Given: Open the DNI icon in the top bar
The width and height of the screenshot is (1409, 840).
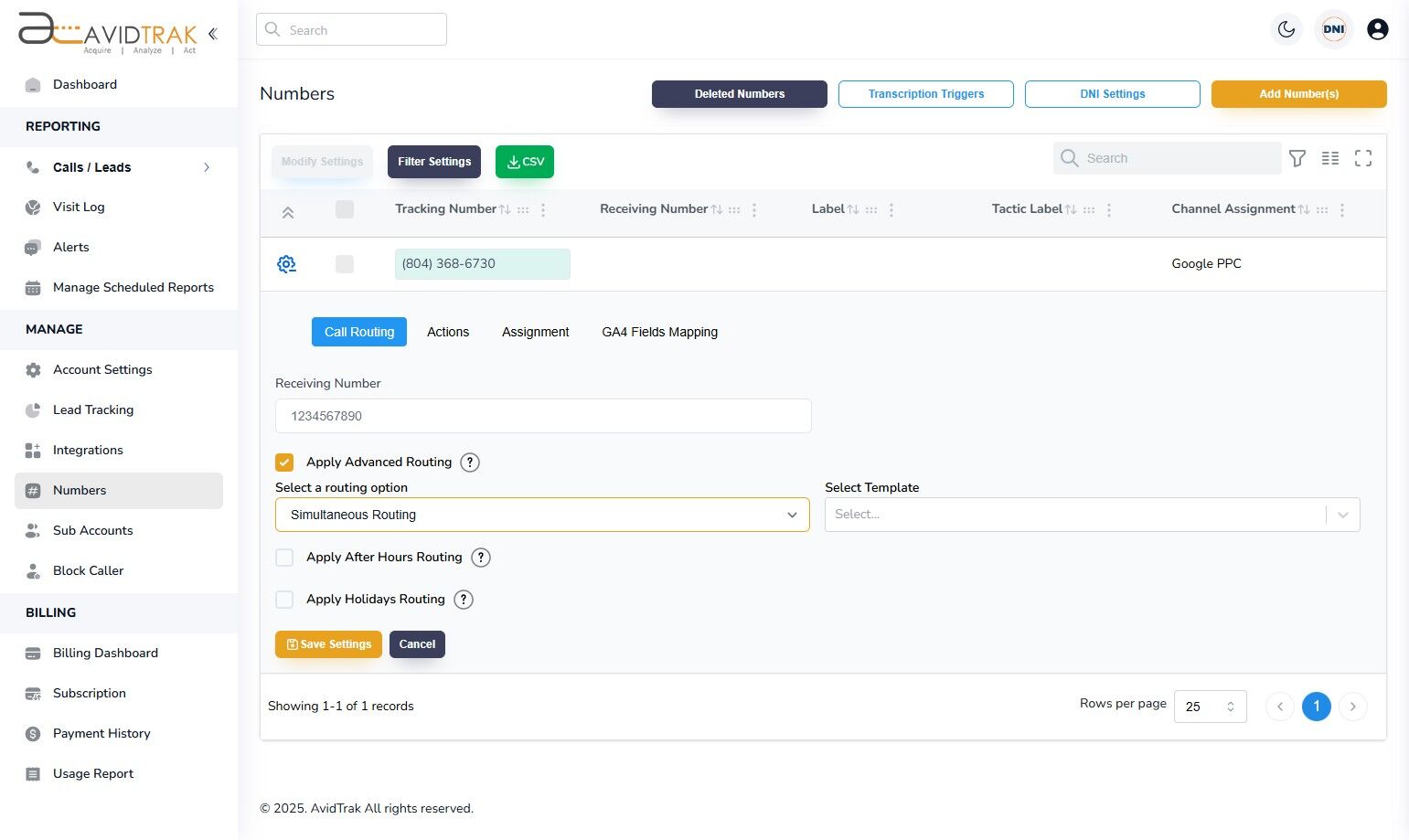Looking at the screenshot, I should pyautogui.click(x=1333, y=28).
